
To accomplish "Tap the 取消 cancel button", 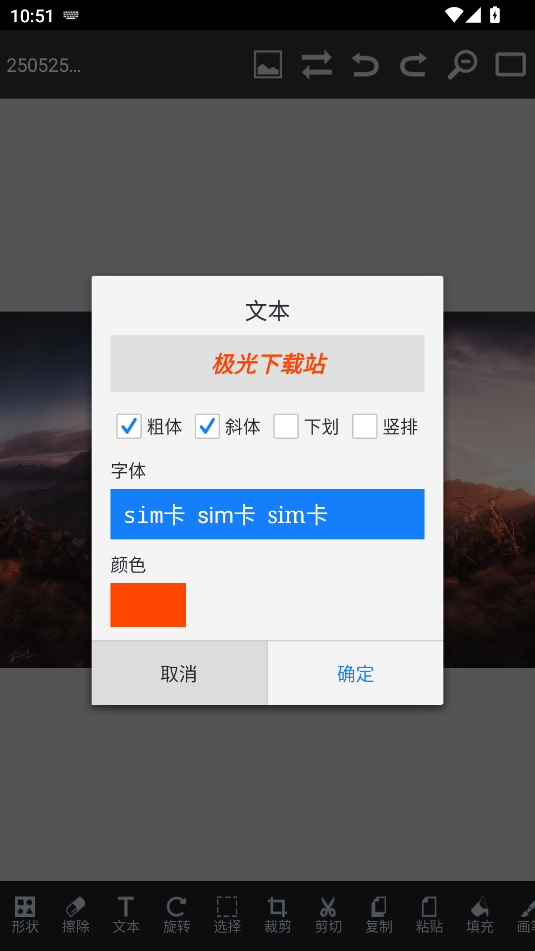I will point(180,673).
